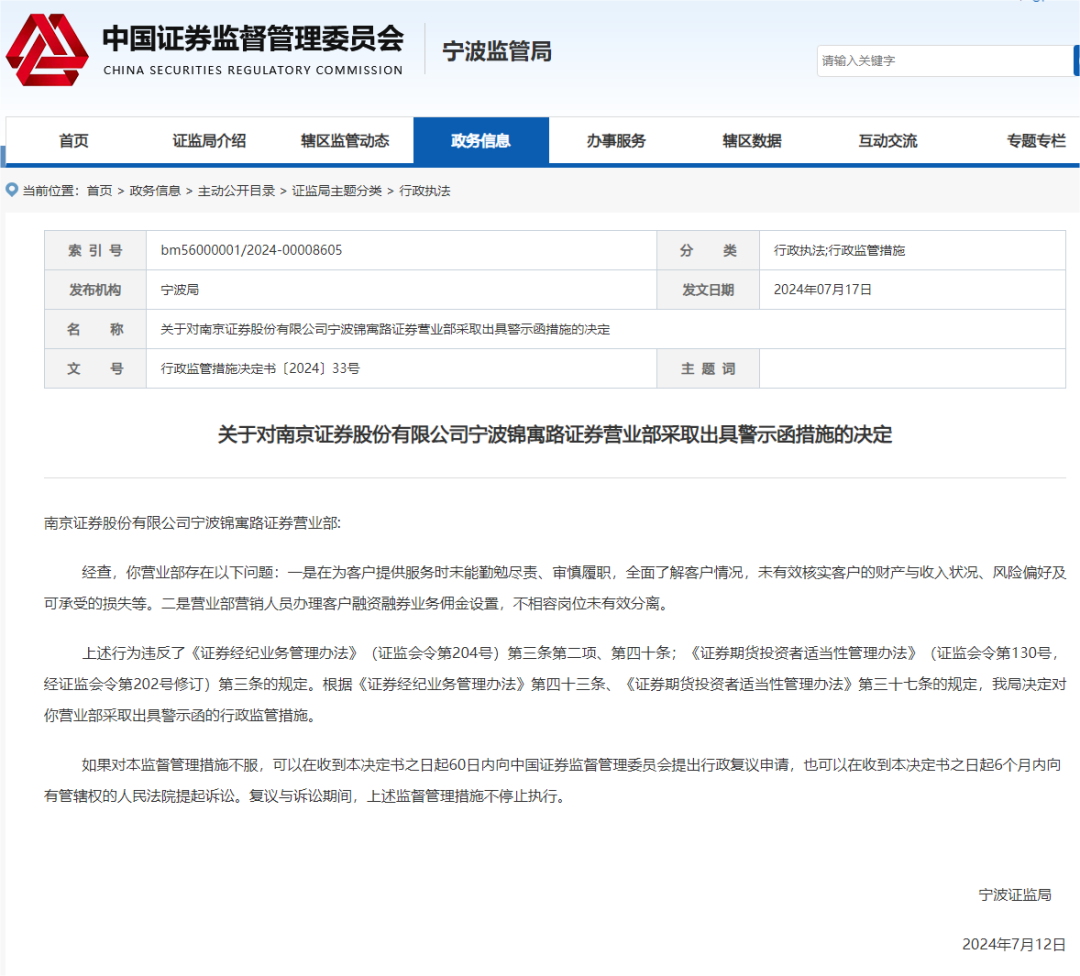Viewport: 1080px width, 976px height.
Task: Click the 发布机构 label cell
Action: [x=95, y=290]
